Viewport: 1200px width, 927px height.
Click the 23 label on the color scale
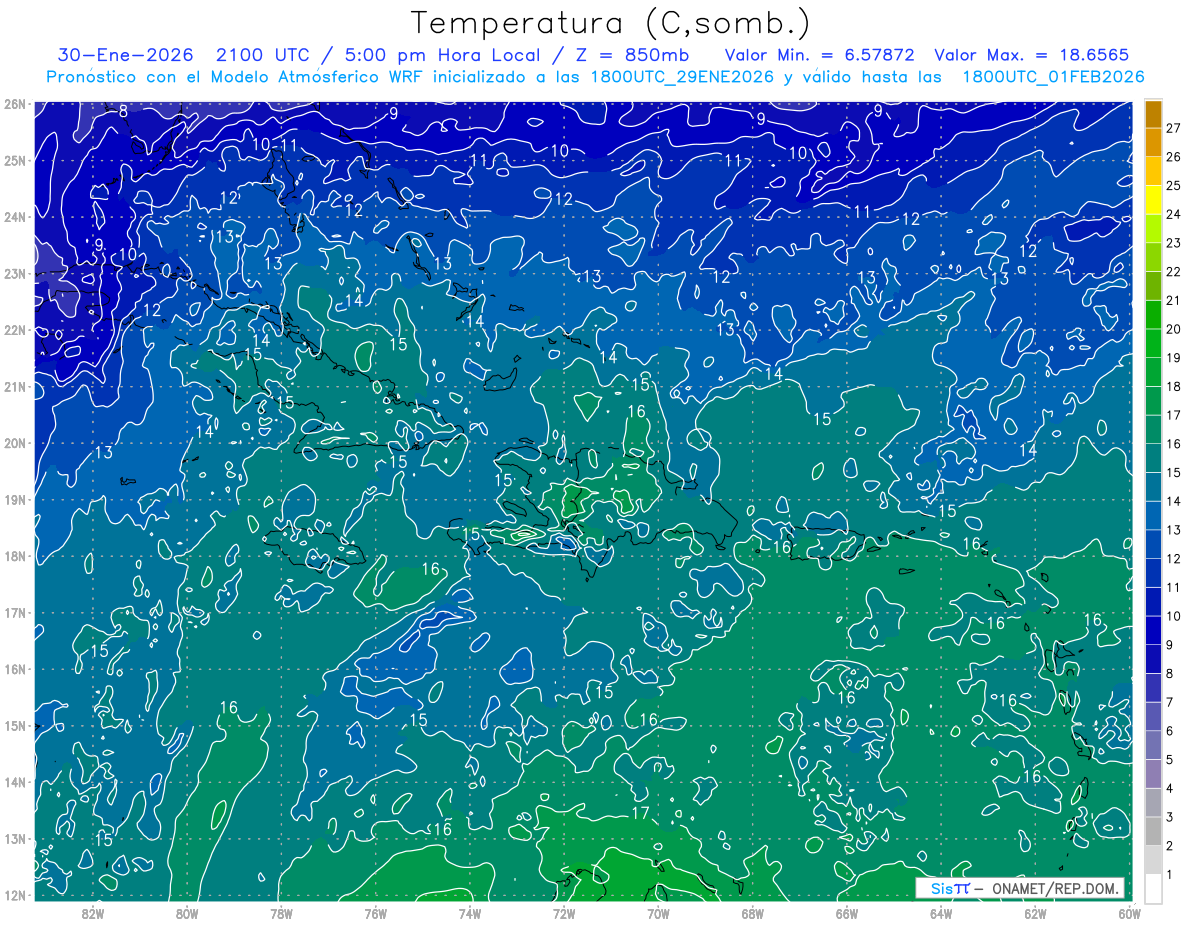(1173, 243)
